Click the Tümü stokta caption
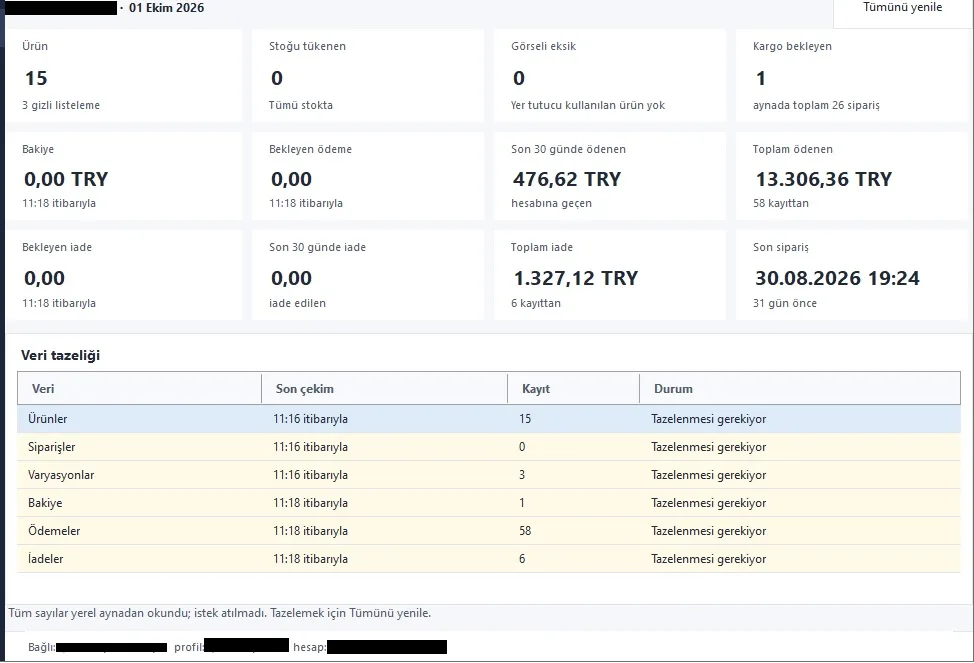 pyautogui.click(x=301, y=105)
